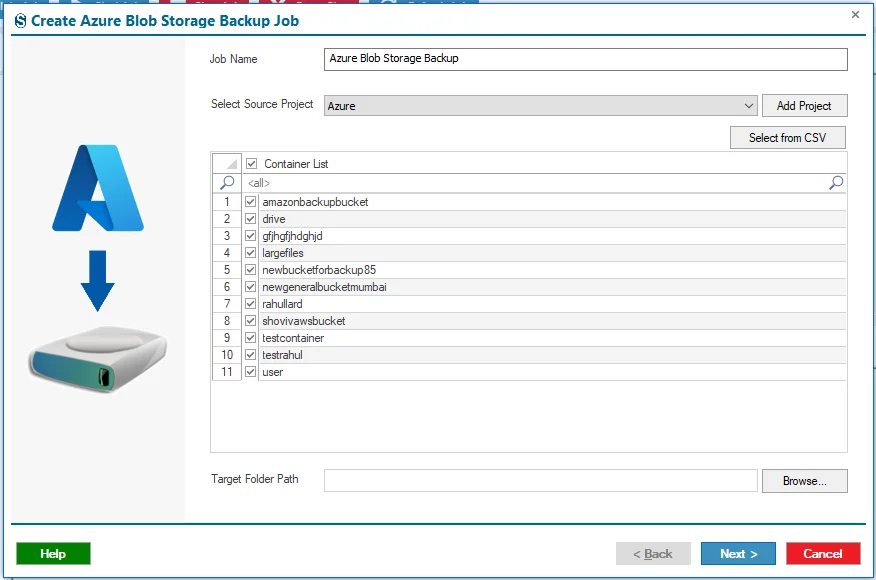Open the Select Source Project dropdown
Image resolution: width=876 pixels, height=580 pixels.
540,106
